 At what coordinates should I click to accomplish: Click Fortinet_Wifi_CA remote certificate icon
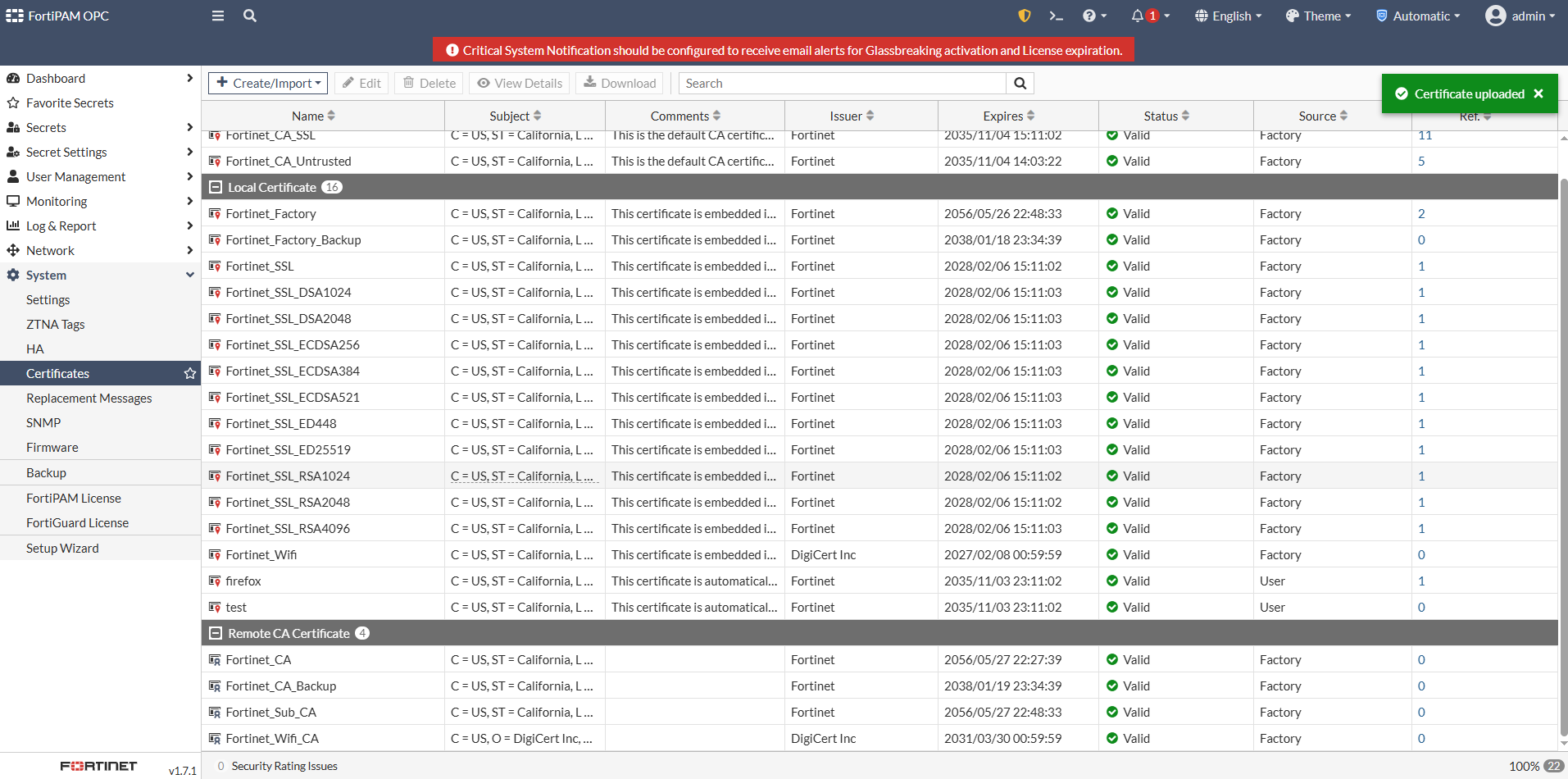click(215, 738)
